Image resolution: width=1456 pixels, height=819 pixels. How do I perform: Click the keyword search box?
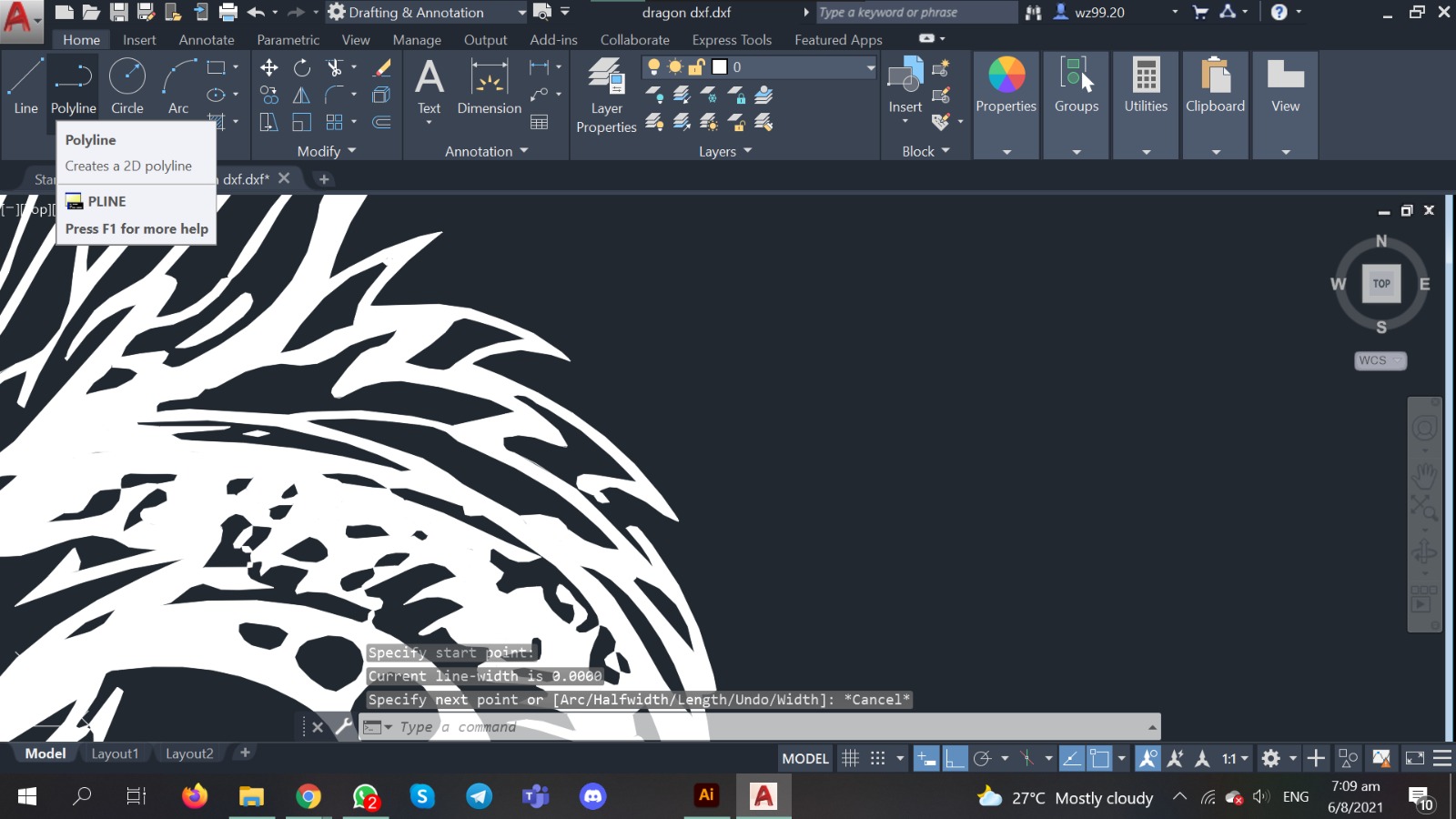[x=915, y=12]
